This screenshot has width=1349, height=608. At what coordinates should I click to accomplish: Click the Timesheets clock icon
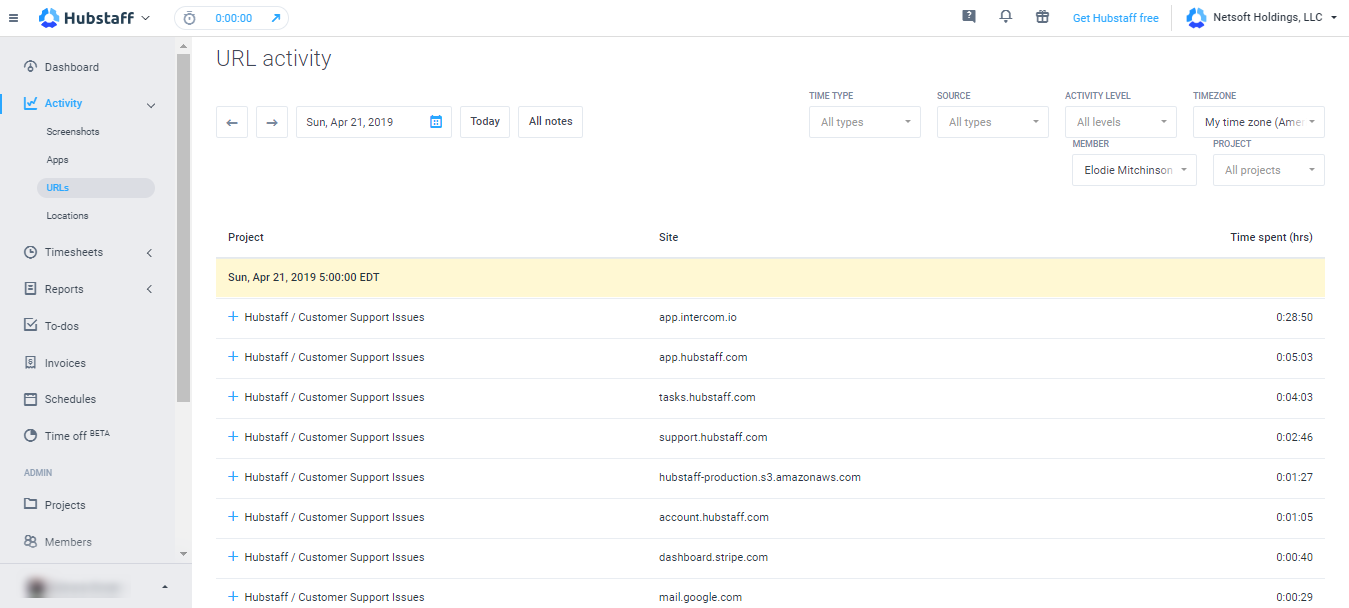coord(30,252)
